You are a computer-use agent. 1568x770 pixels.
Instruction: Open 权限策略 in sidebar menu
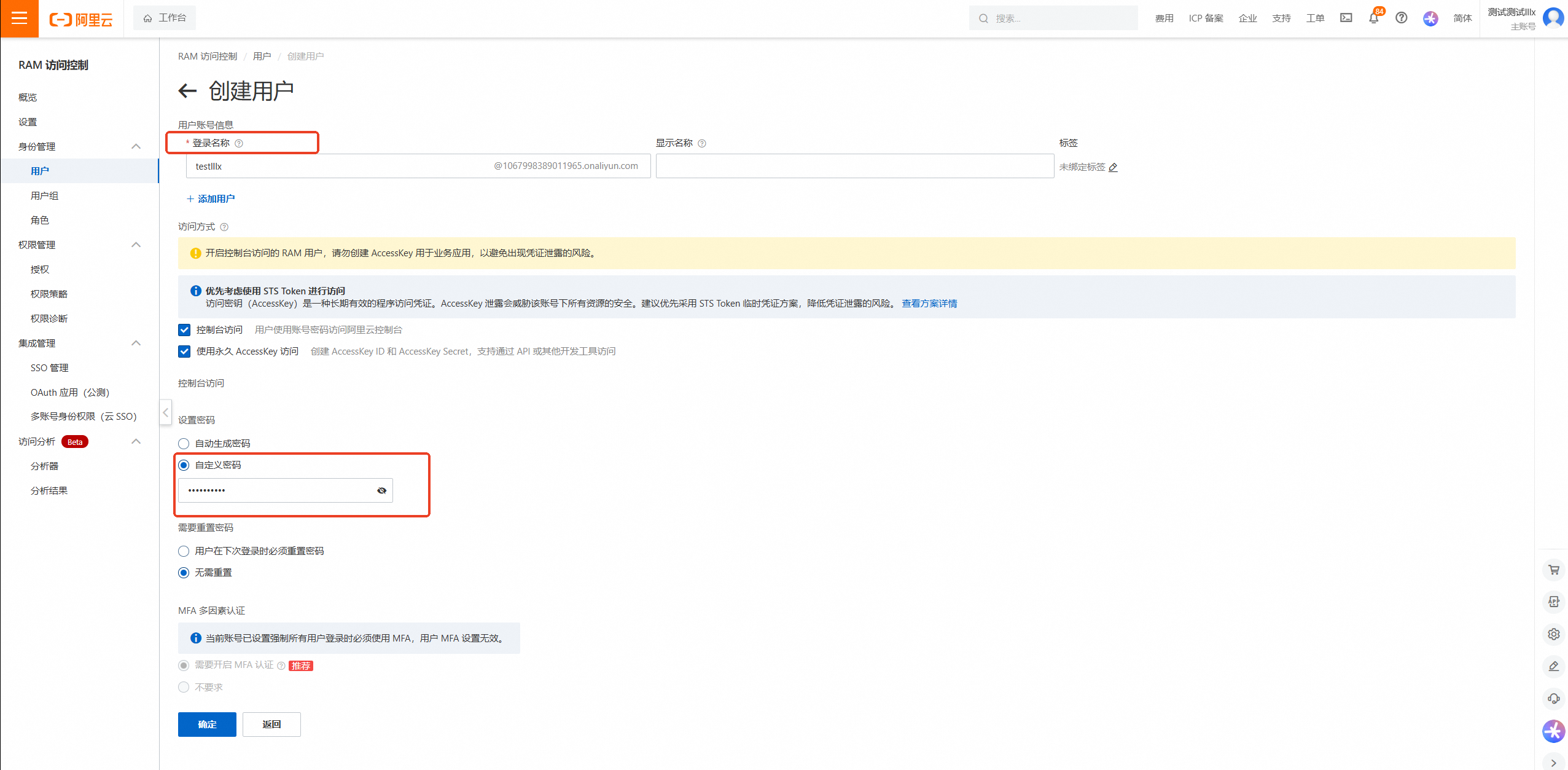point(49,294)
